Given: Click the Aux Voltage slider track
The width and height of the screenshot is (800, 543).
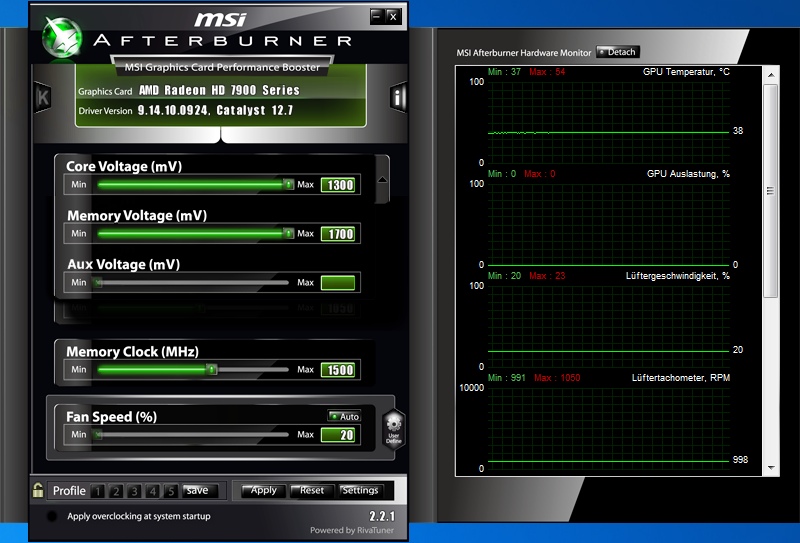Looking at the screenshot, I should (193, 282).
